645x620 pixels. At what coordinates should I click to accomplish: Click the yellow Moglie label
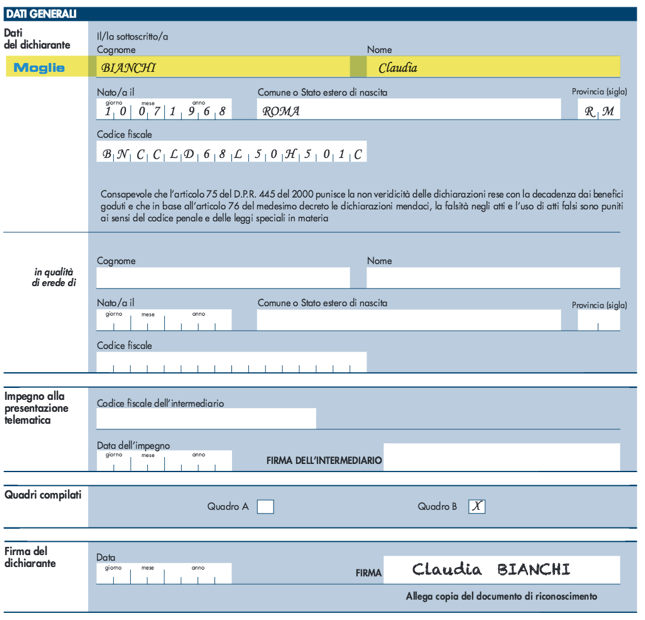(40, 68)
